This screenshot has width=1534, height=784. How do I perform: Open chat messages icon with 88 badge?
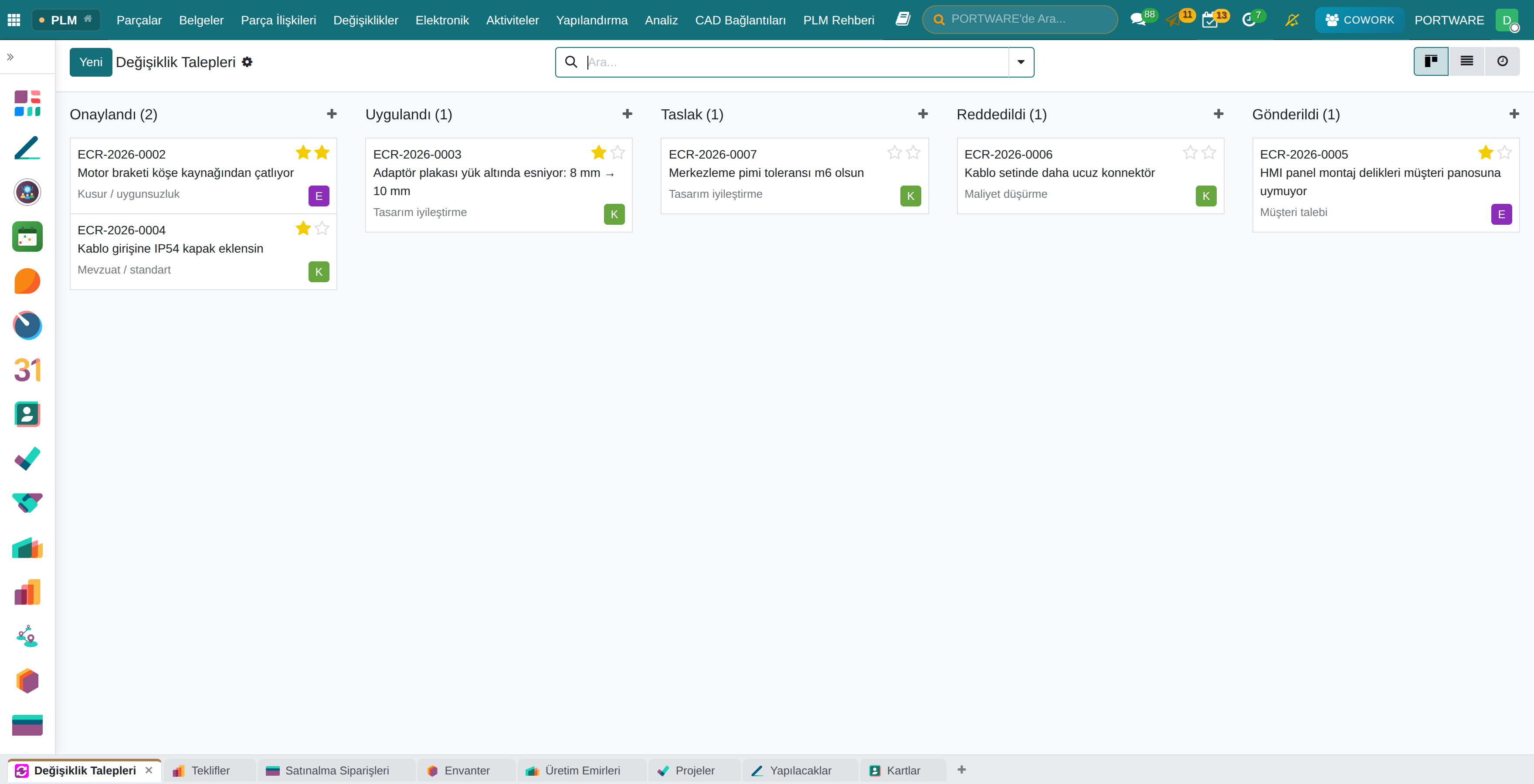coord(1138,20)
